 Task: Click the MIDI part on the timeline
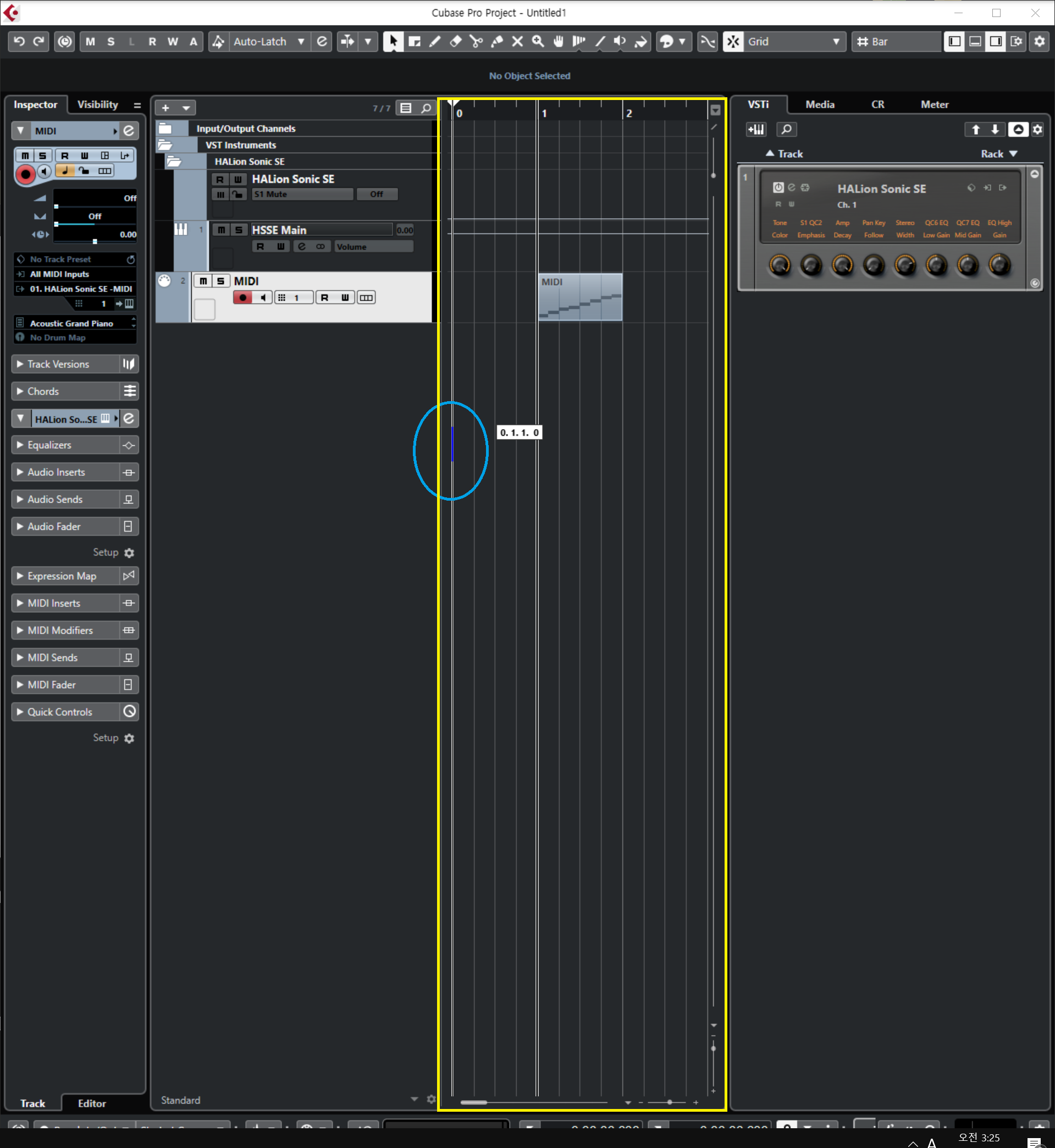(x=580, y=297)
